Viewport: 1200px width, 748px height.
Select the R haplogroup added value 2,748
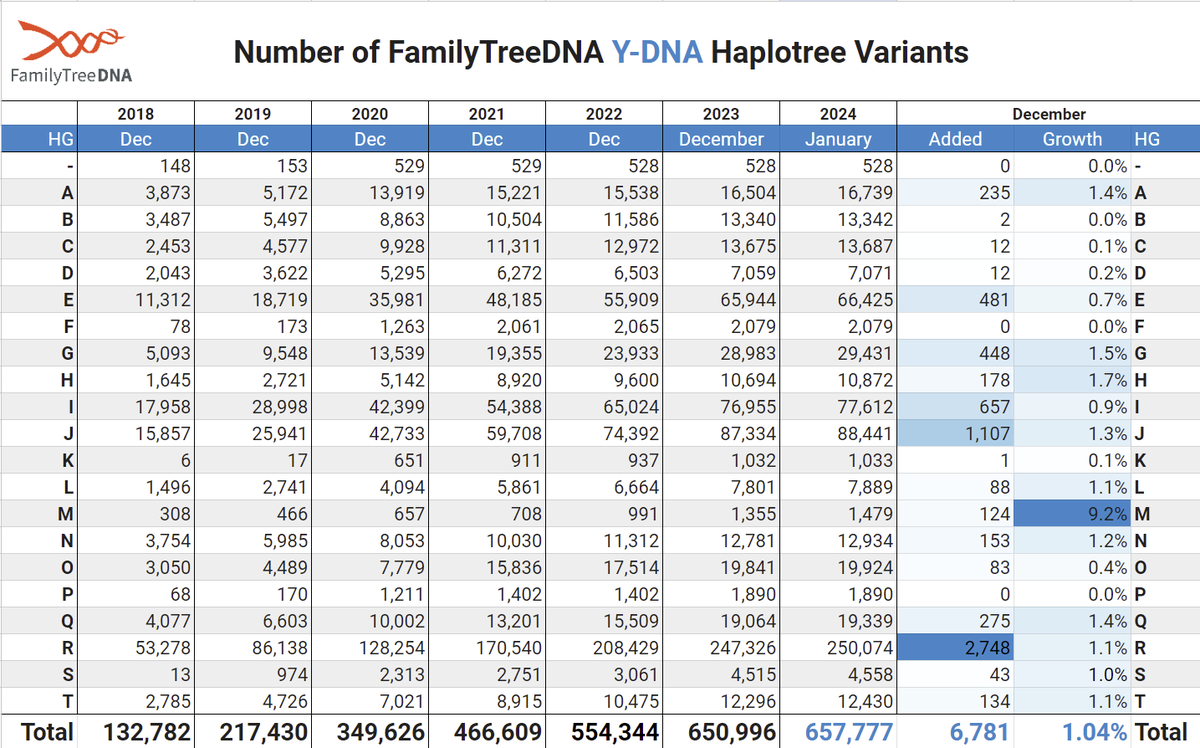coord(956,646)
